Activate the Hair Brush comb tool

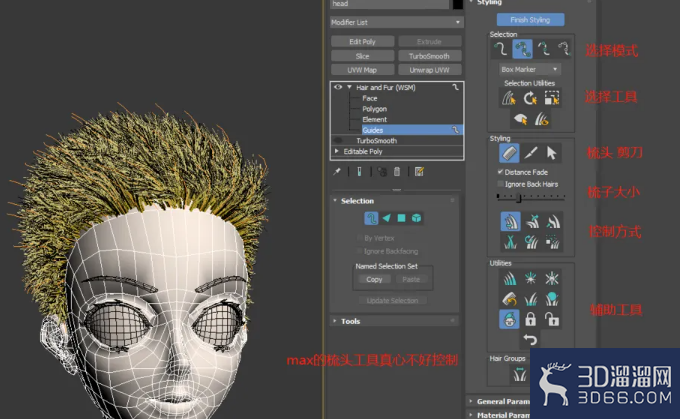point(509,153)
